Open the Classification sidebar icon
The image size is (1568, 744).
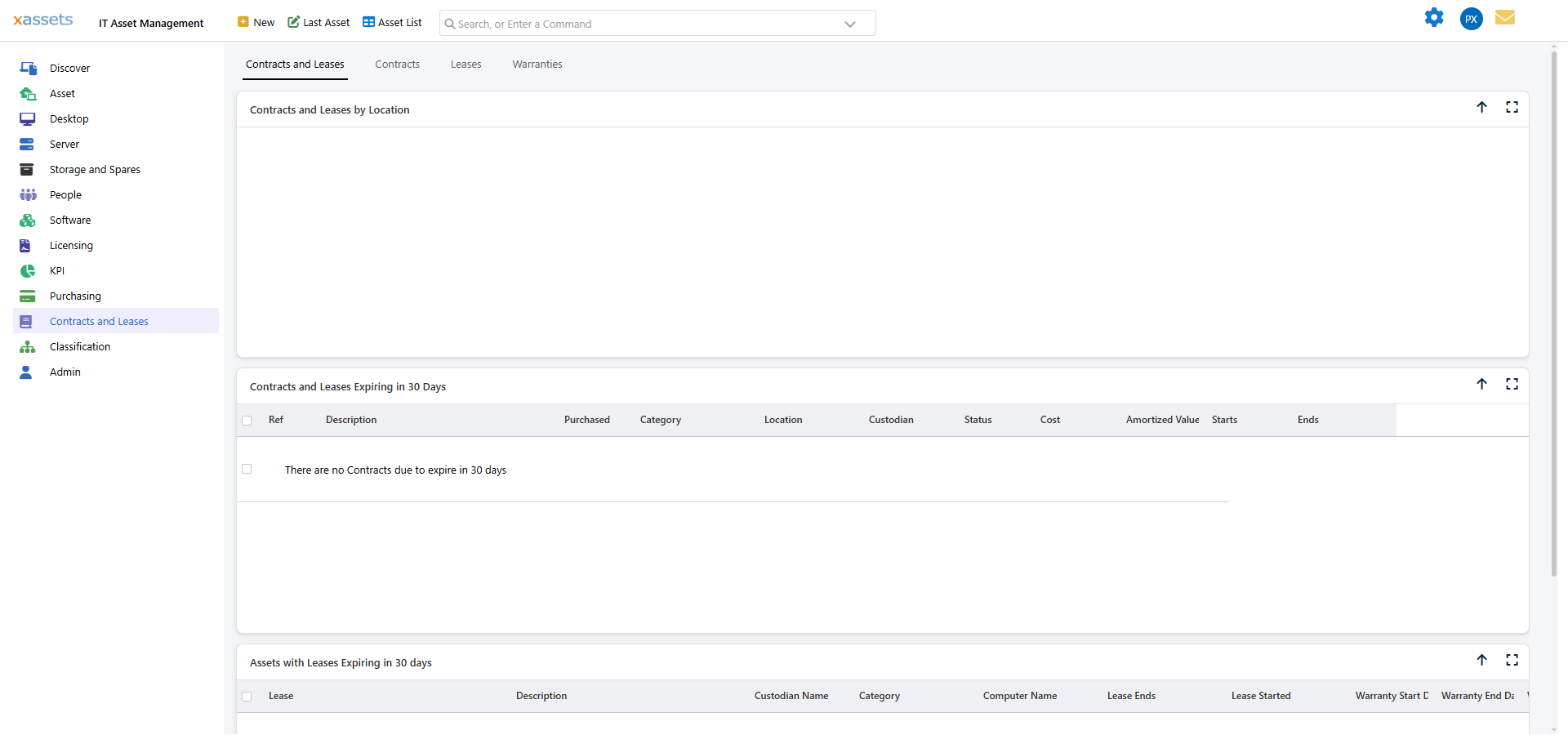coord(28,346)
